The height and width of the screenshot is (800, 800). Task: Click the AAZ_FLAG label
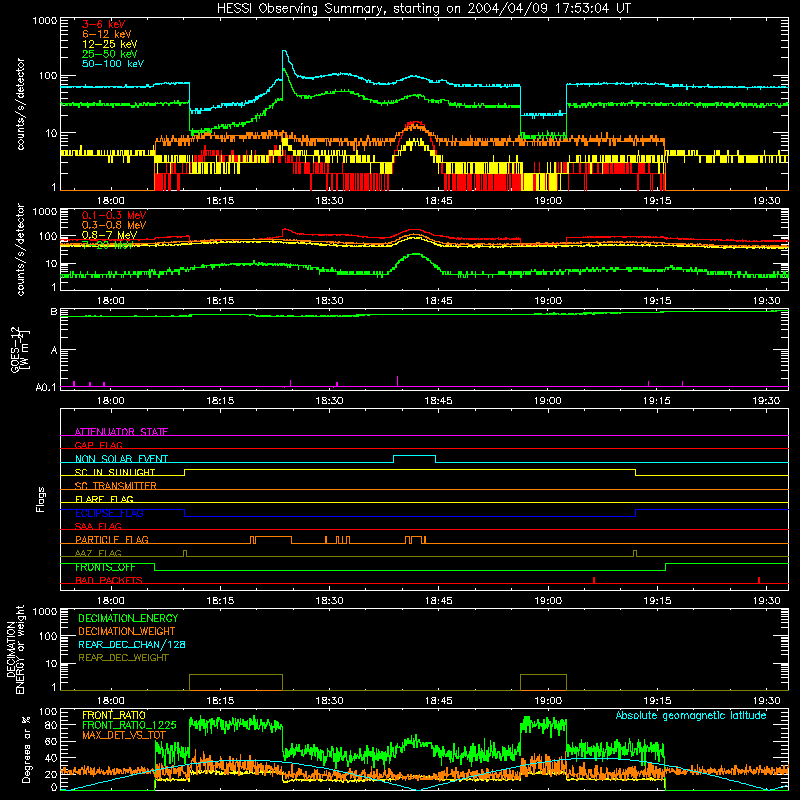98,553
